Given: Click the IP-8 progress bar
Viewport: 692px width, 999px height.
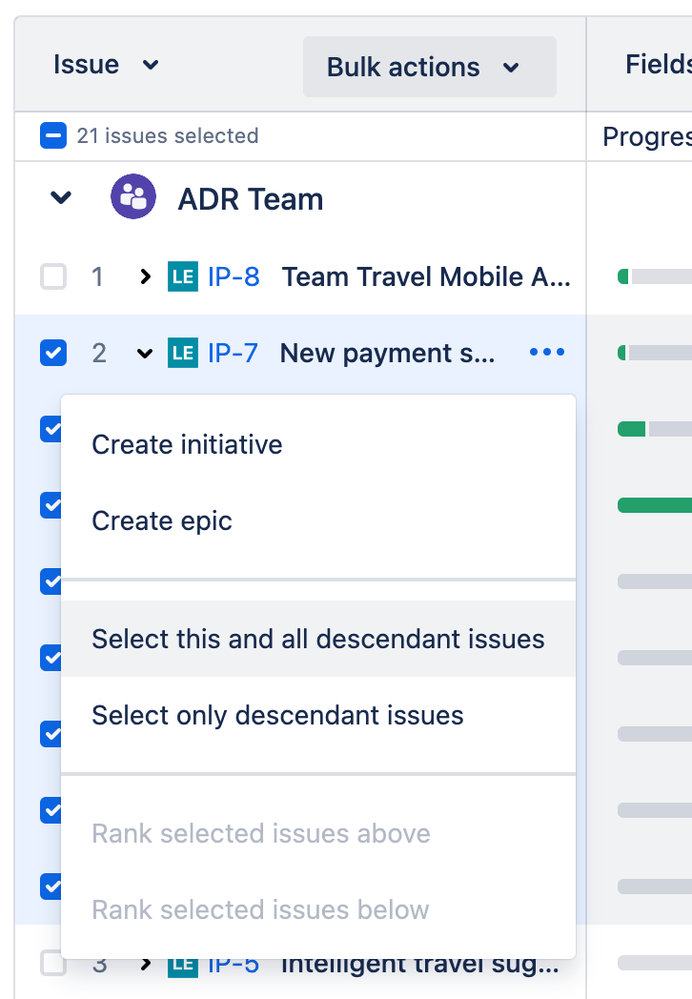Looking at the screenshot, I should coord(654,277).
